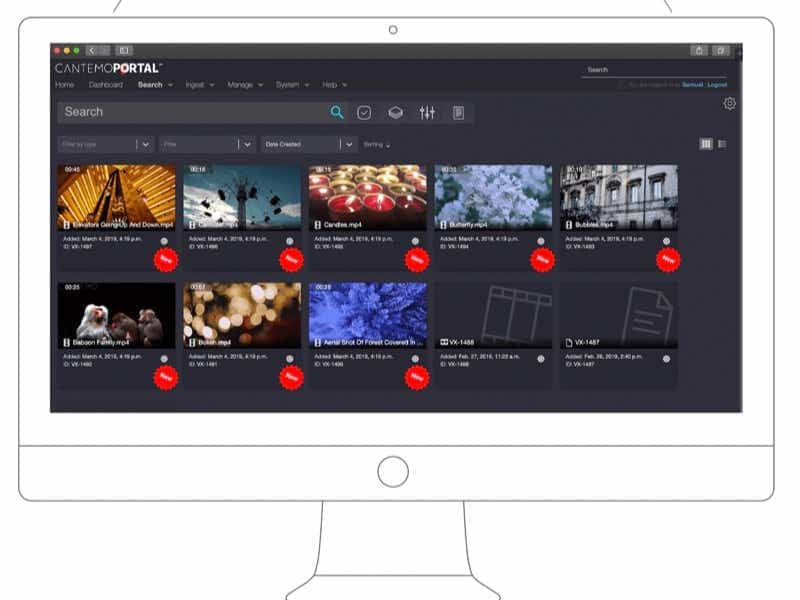This screenshot has height=600, width=800.
Task: Open the Date Created dropdown
Action: click(349, 144)
